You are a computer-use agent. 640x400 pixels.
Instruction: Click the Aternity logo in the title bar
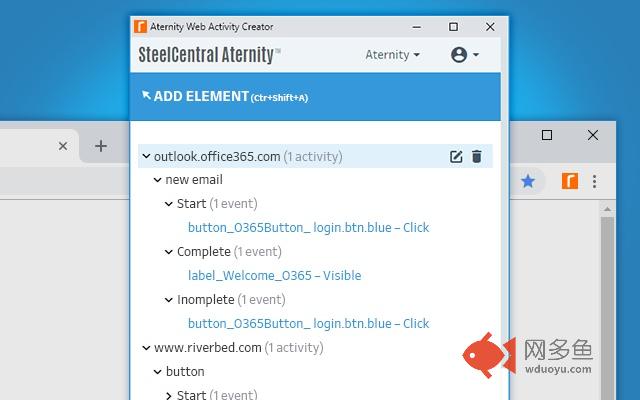[141, 27]
